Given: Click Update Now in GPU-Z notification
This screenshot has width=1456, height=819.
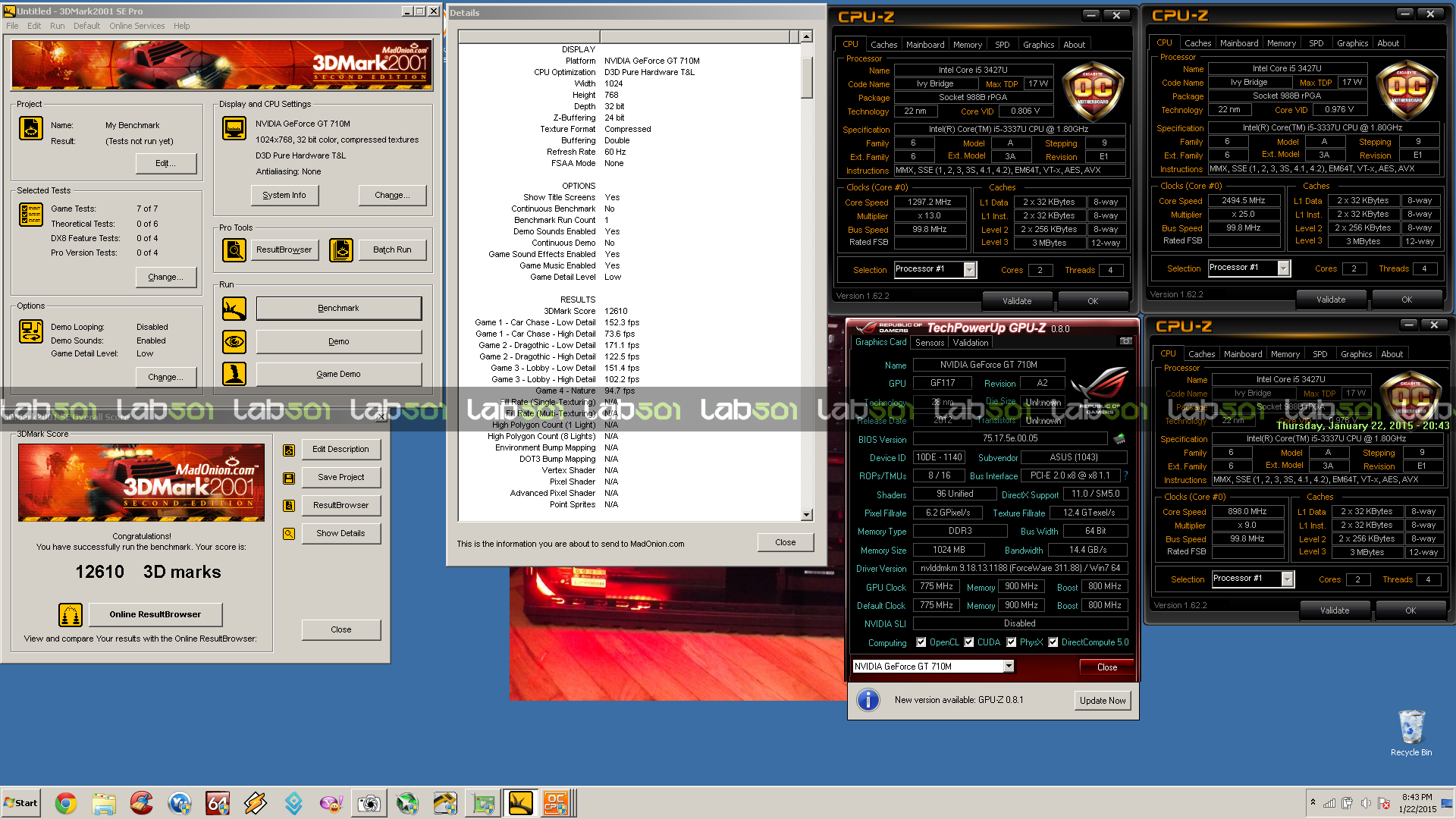Looking at the screenshot, I should 1102,701.
